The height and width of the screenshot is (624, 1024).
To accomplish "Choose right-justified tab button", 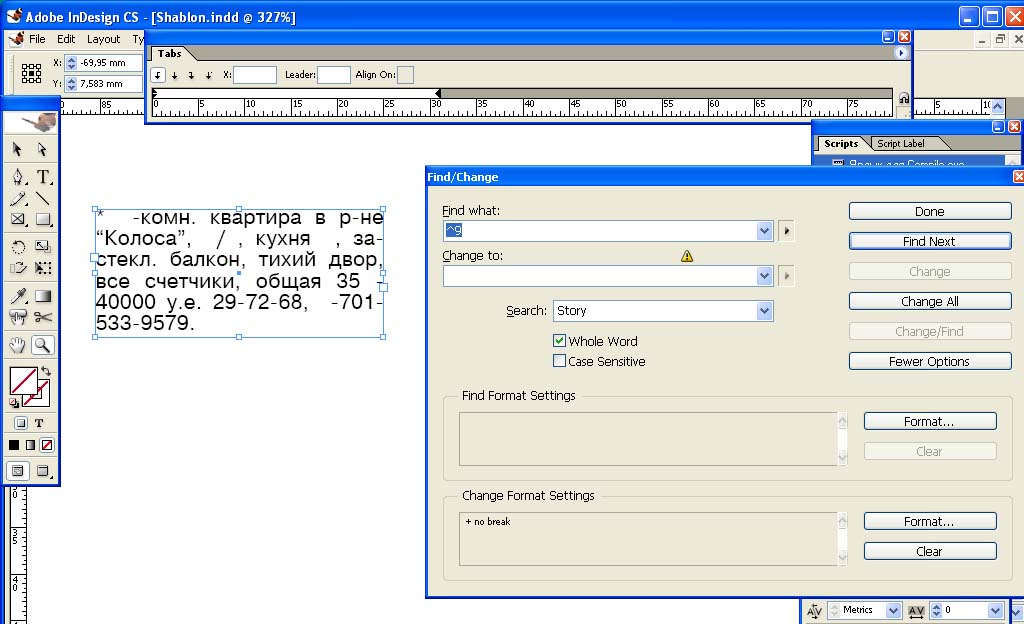I will coord(191,75).
